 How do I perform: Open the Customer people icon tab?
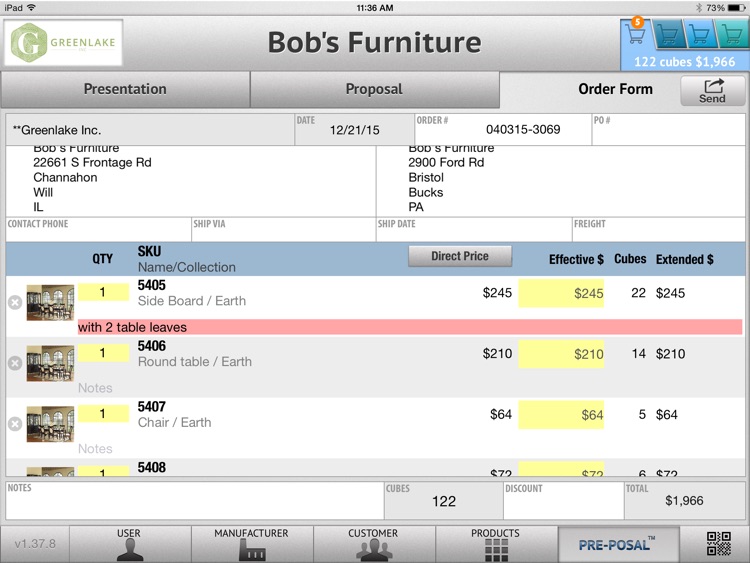374,544
